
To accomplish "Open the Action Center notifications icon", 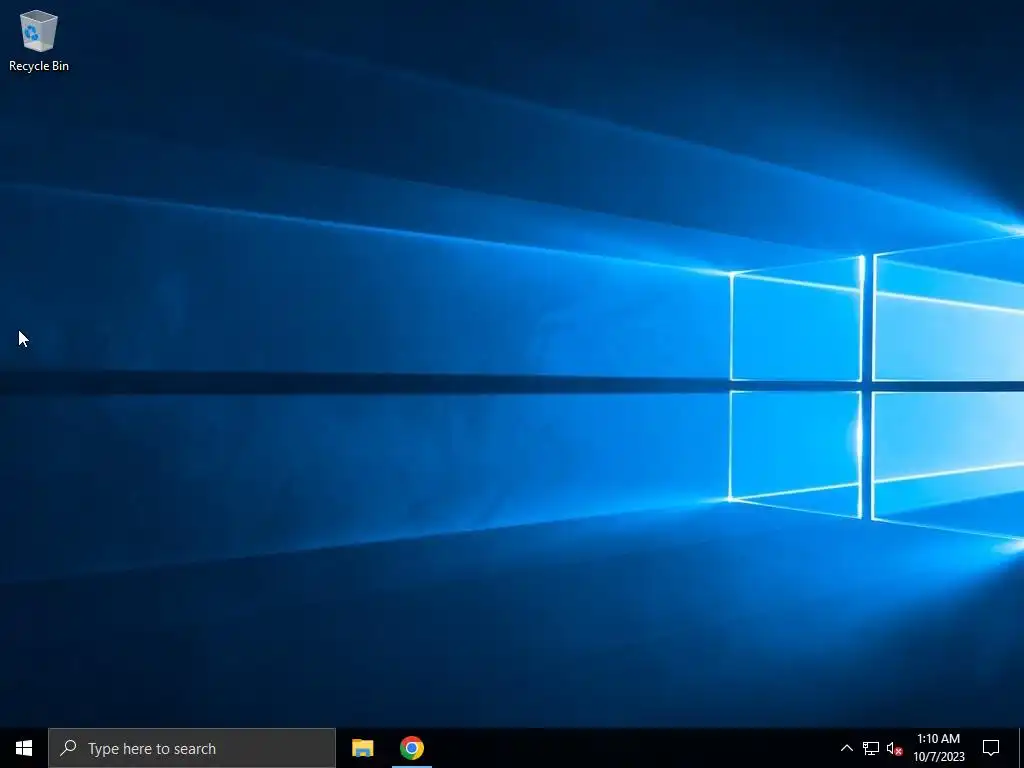I will click(991, 748).
